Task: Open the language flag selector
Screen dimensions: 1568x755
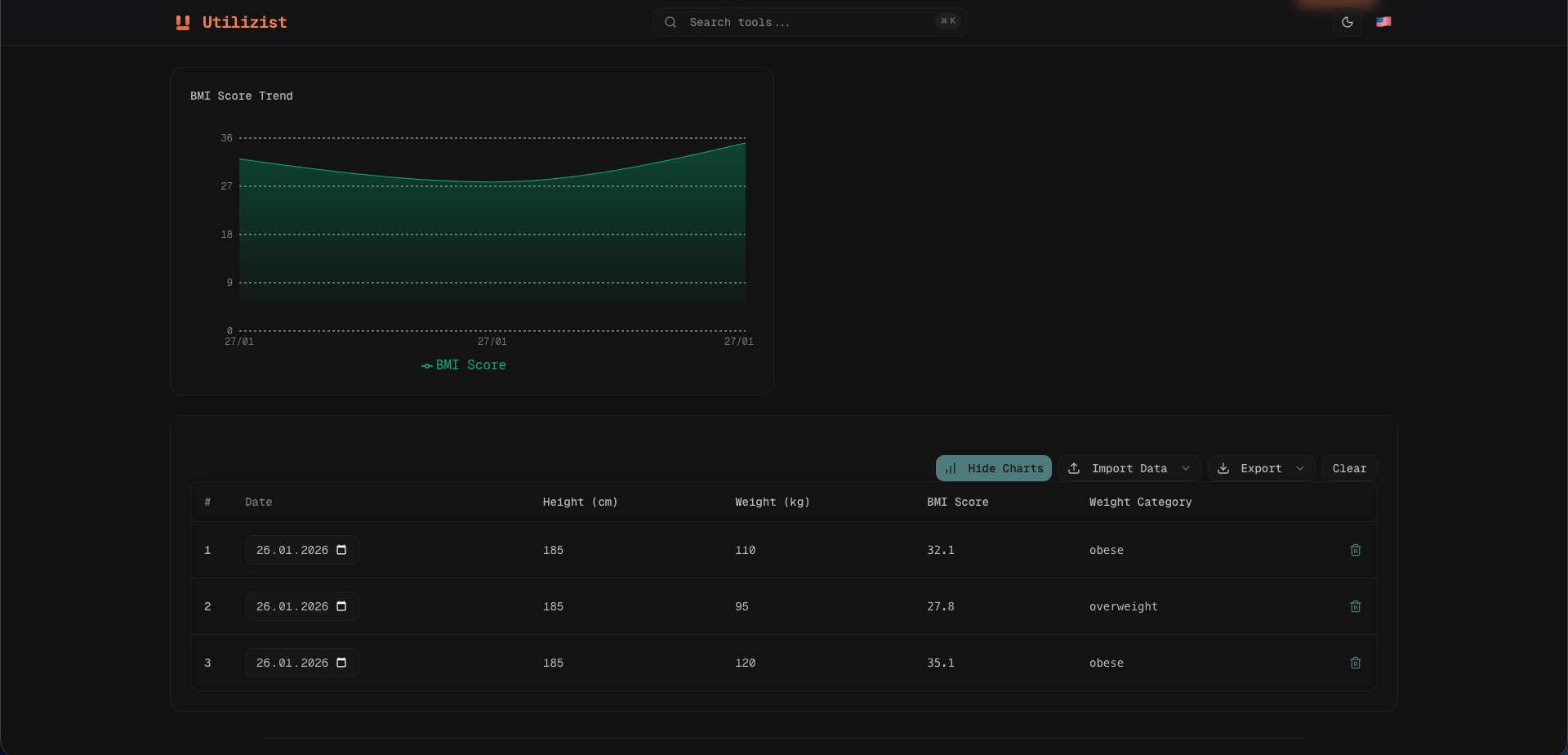Action: 1384,22
